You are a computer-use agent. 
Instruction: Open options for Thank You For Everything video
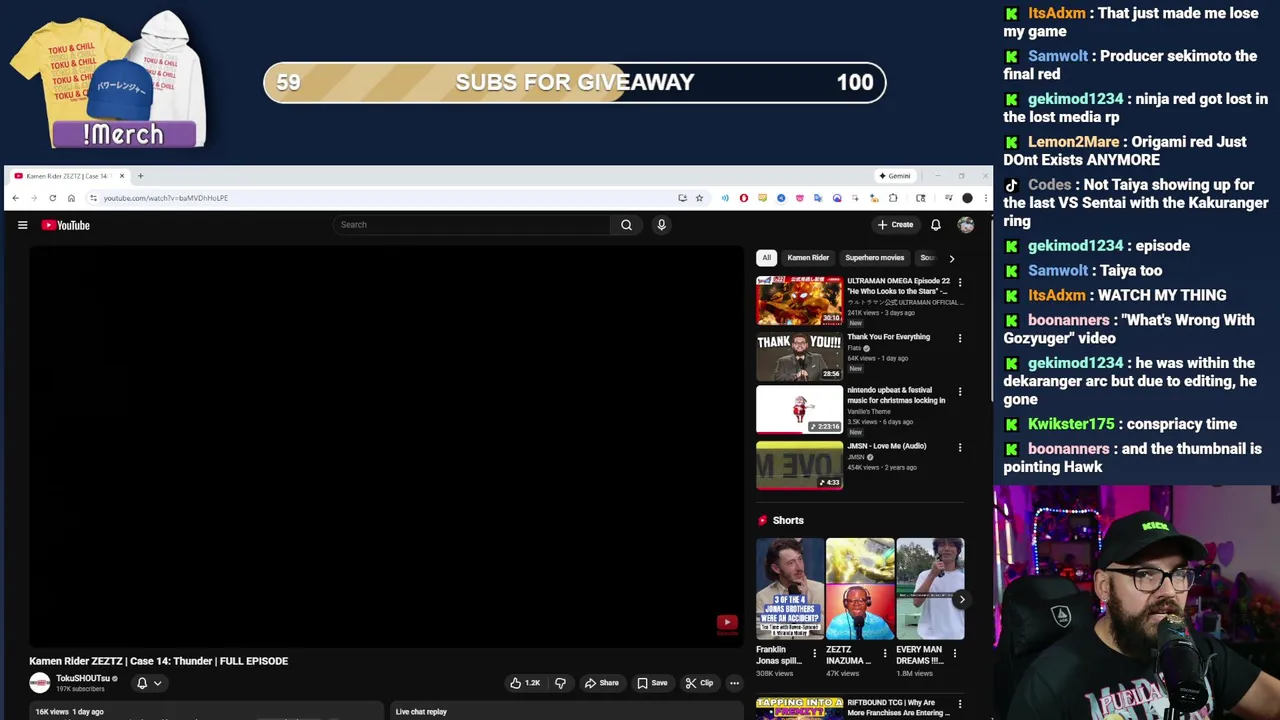[960, 338]
